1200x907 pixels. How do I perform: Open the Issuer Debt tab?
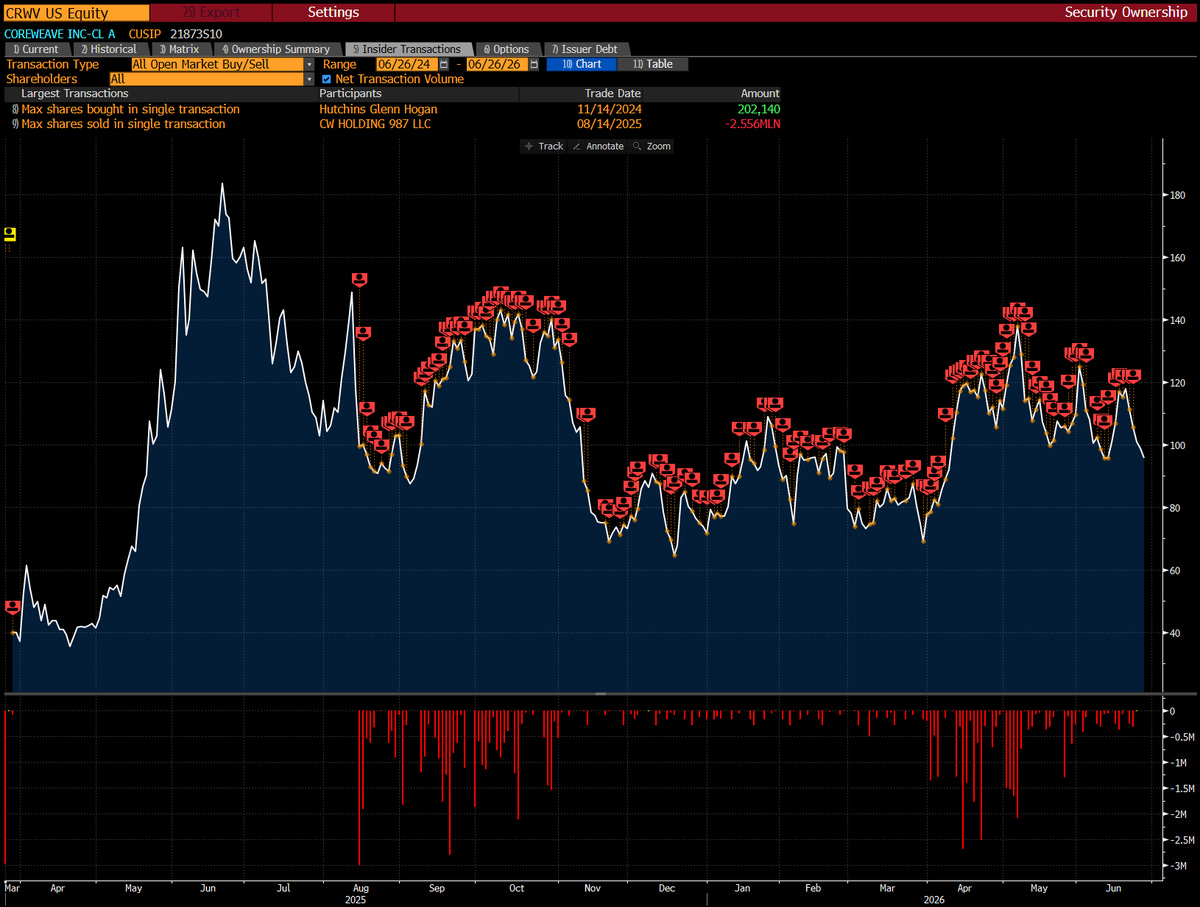586,49
